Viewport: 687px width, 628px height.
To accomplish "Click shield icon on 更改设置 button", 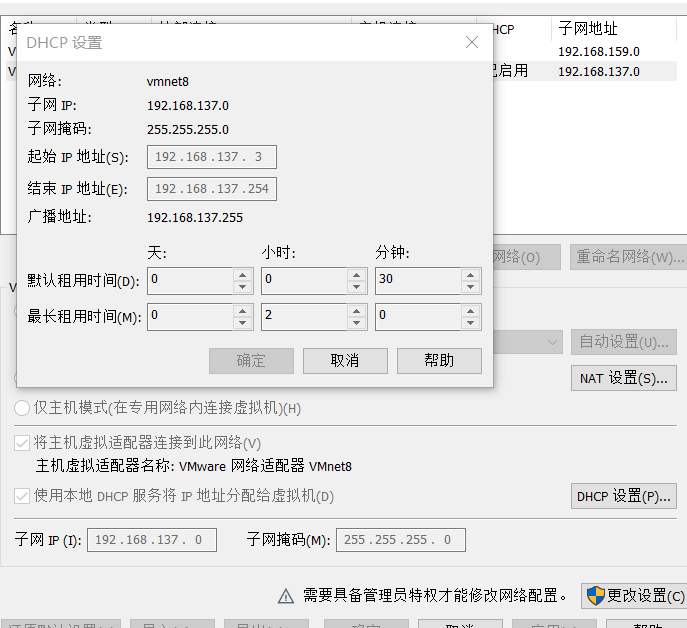I will pyautogui.click(x=596, y=595).
